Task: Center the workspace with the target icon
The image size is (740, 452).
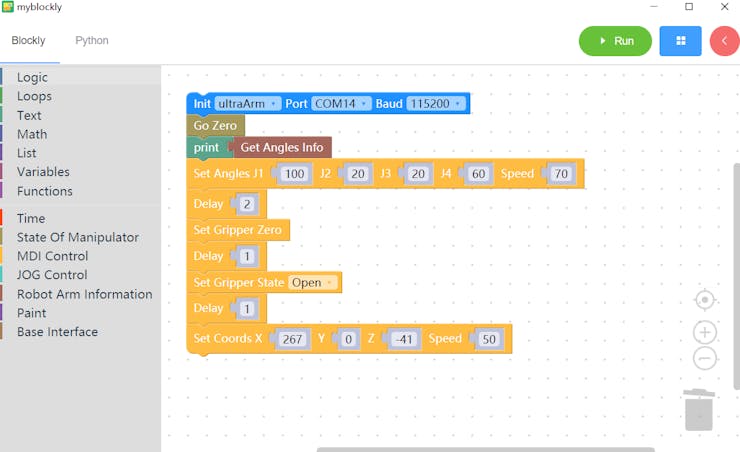Action: click(705, 300)
